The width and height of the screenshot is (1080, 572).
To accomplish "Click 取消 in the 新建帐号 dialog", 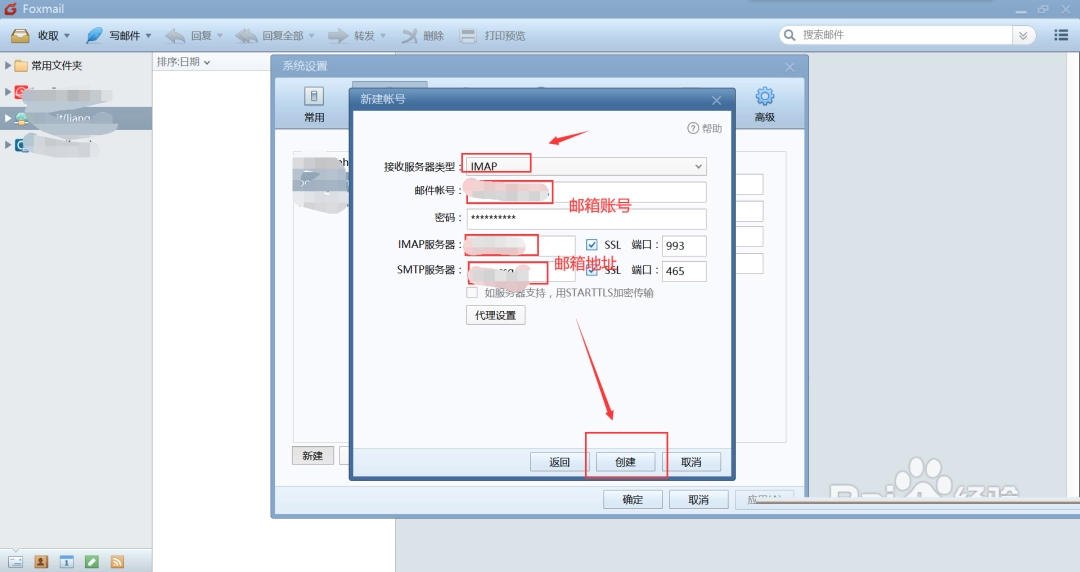I will [692, 462].
